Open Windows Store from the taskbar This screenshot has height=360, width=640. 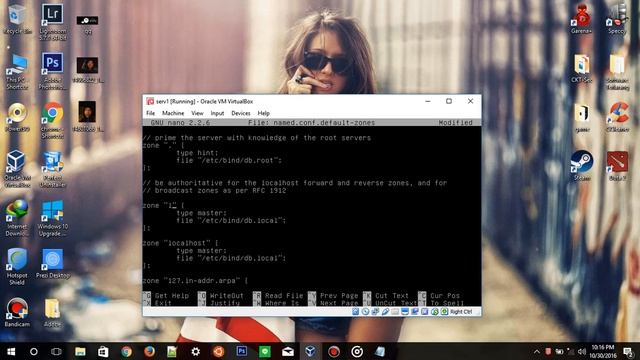coord(103,351)
